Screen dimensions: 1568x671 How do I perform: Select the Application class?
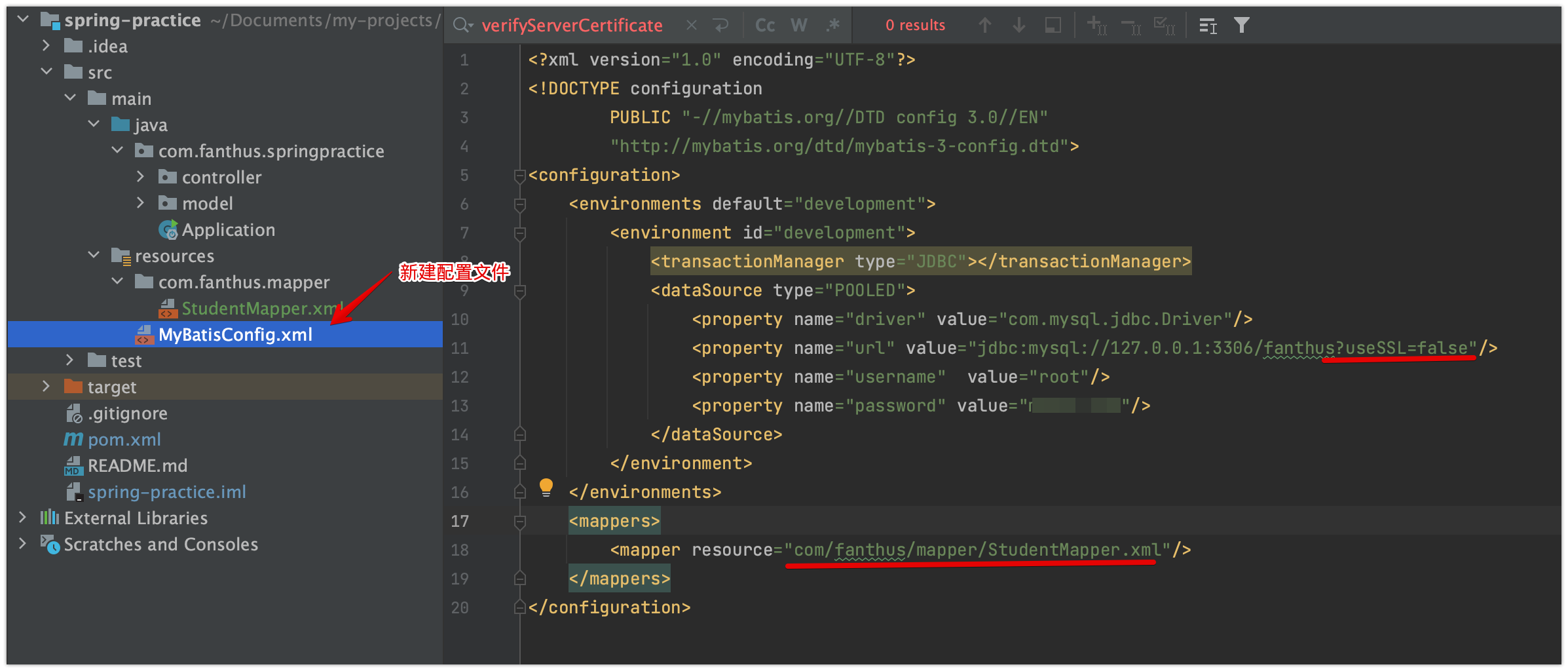coord(228,230)
